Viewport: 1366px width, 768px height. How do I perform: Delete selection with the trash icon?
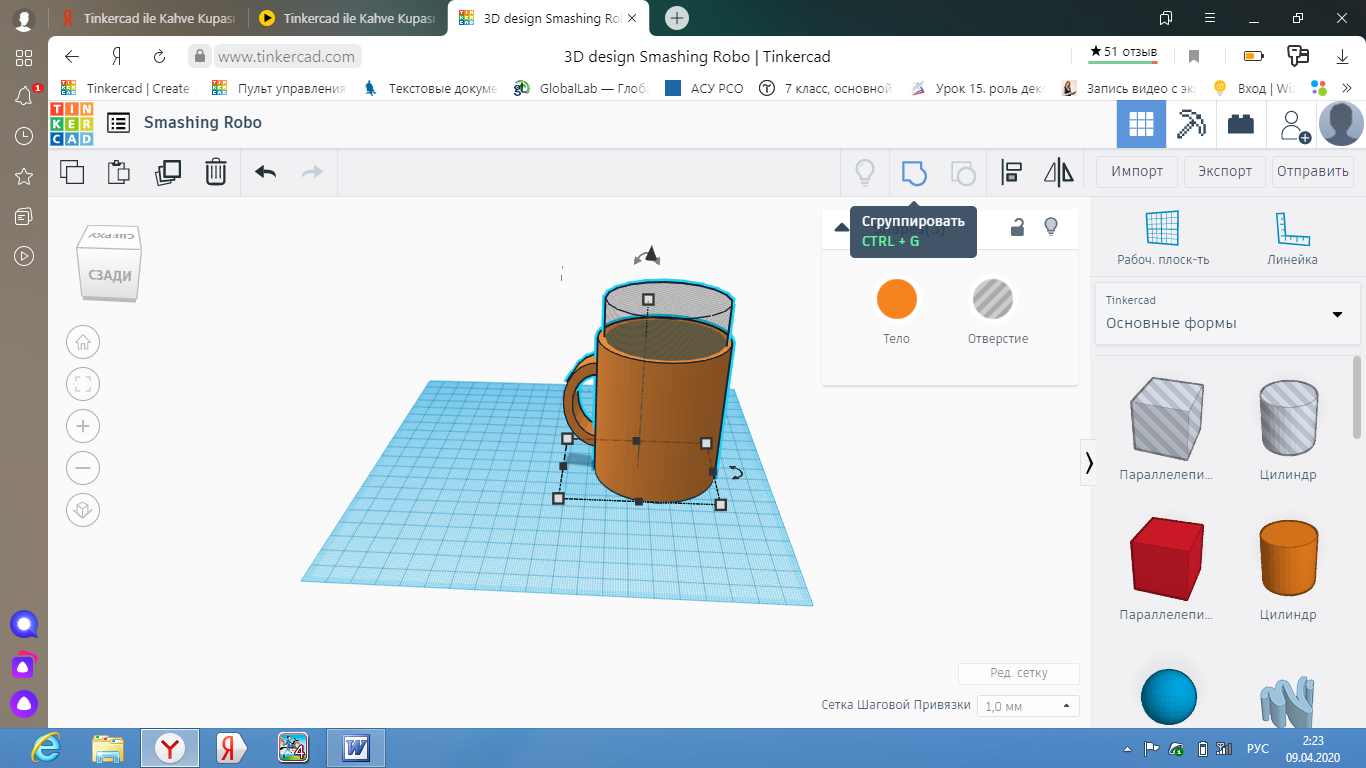point(215,172)
